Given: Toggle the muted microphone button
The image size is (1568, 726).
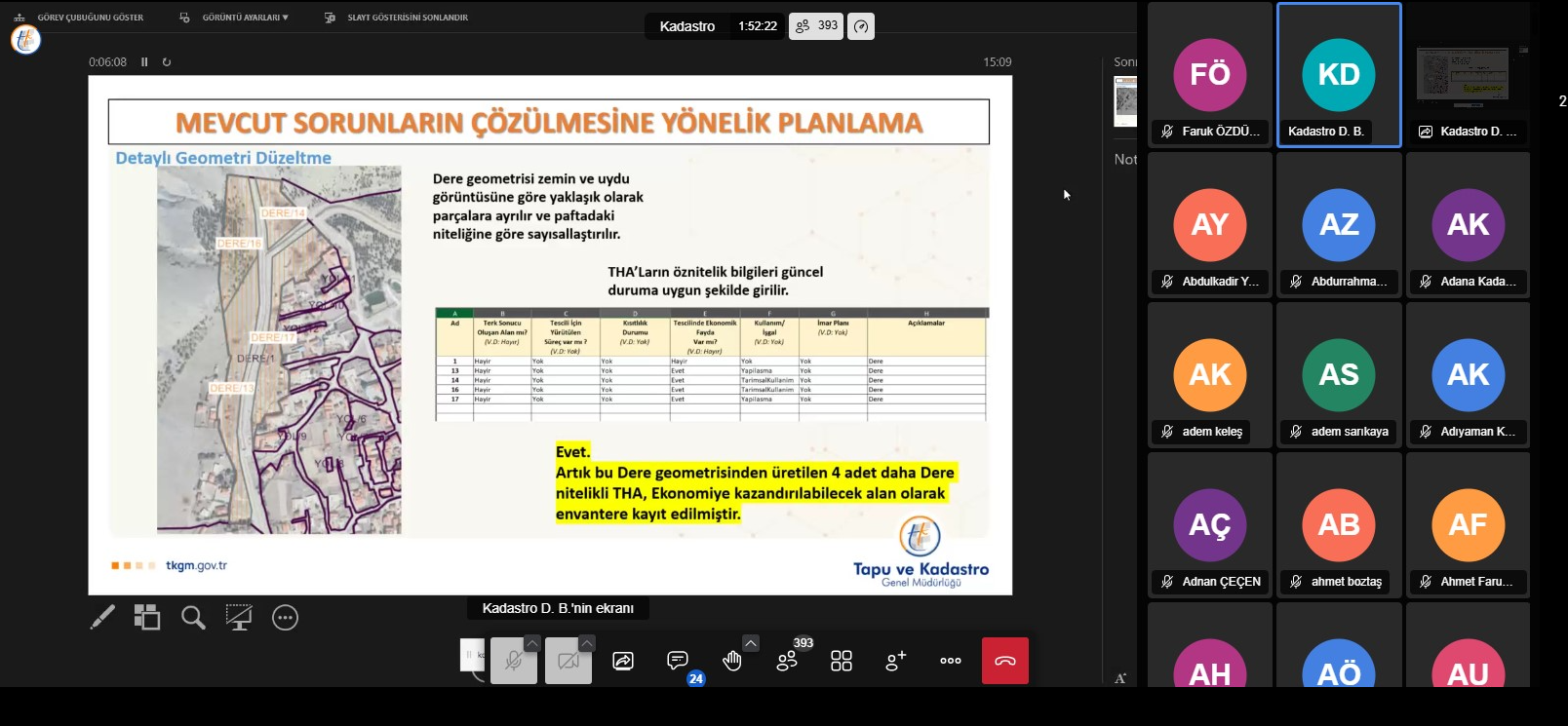Looking at the screenshot, I should coord(513,662).
